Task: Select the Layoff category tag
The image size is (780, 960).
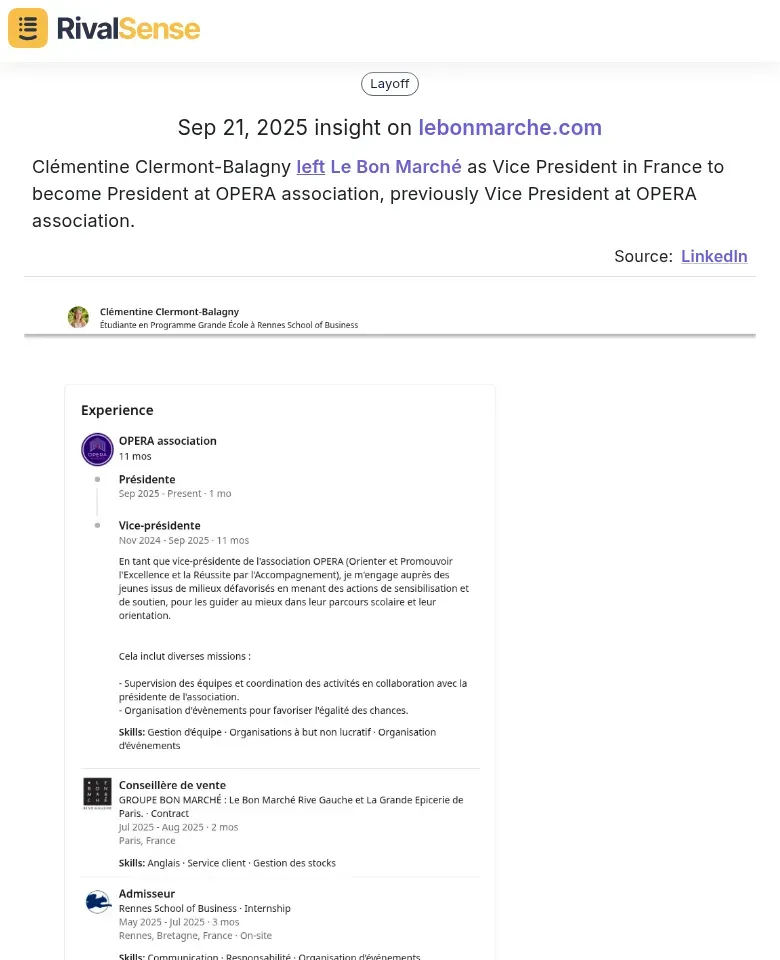Action: [x=390, y=84]
